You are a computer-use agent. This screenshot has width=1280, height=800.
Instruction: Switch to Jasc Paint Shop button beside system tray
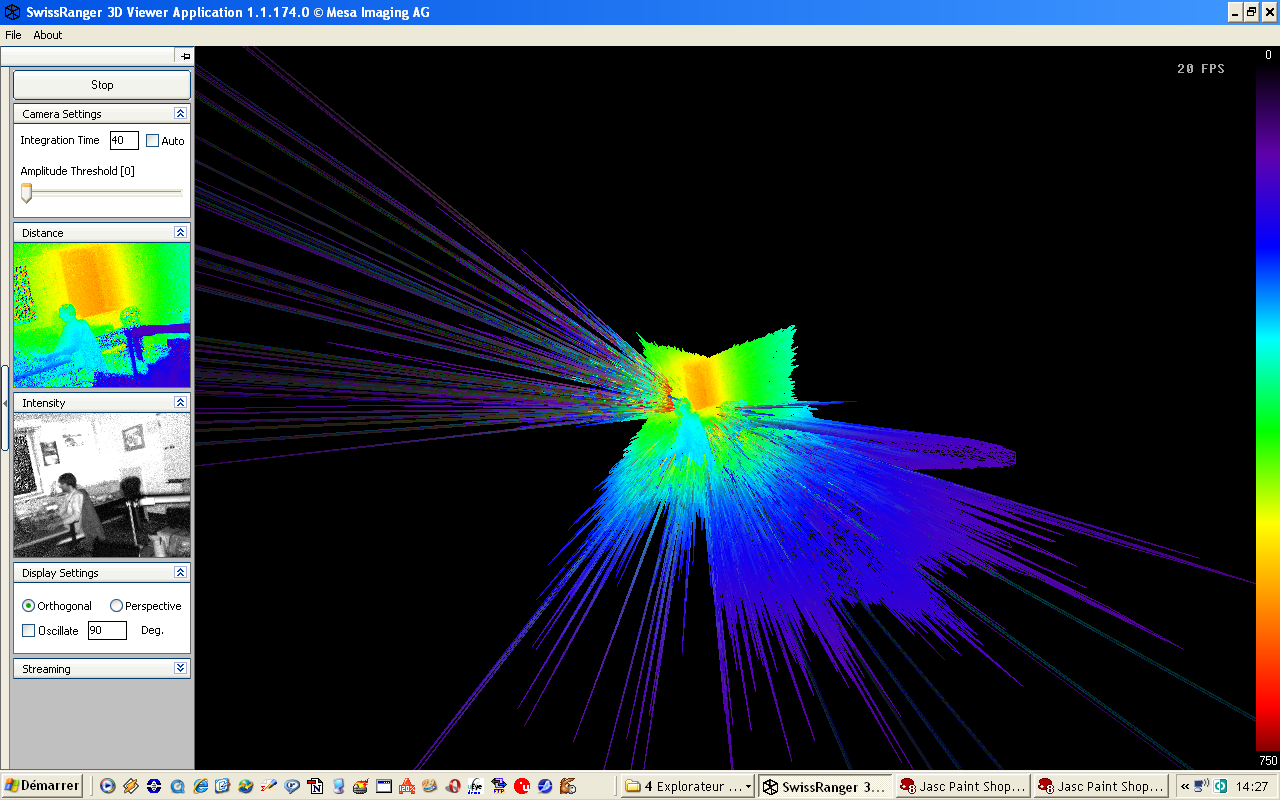(x=1100, y=786)
